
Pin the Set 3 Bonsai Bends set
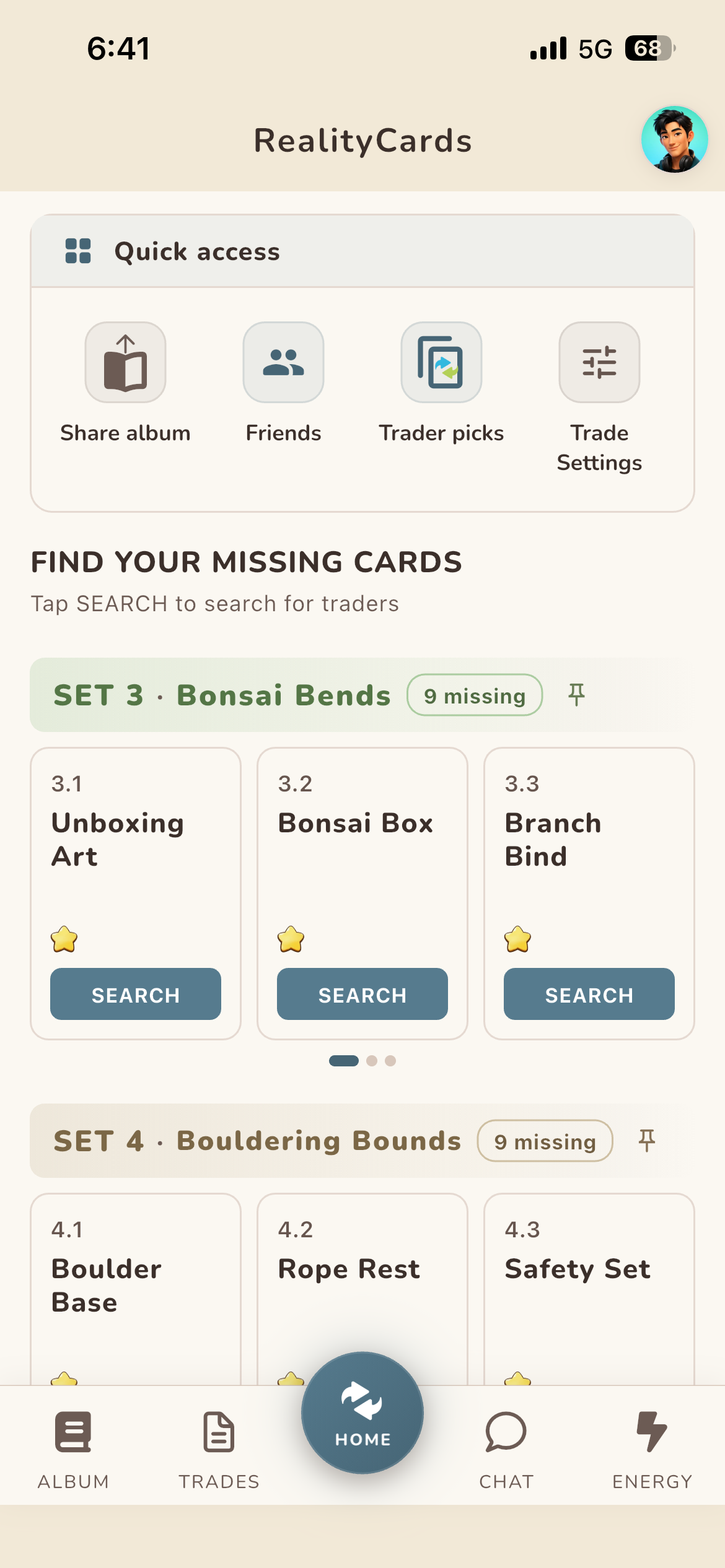576,695
